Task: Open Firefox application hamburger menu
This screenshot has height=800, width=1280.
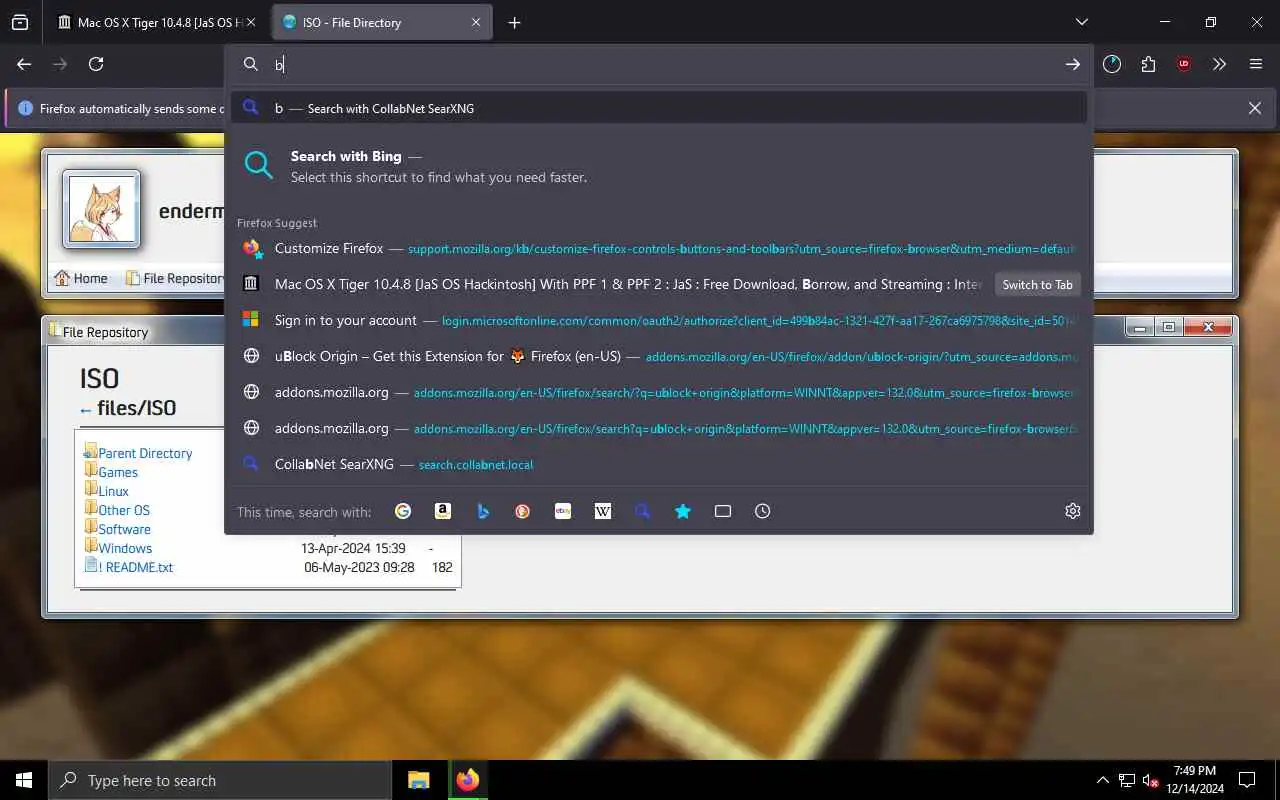Action: (1256, 64)
